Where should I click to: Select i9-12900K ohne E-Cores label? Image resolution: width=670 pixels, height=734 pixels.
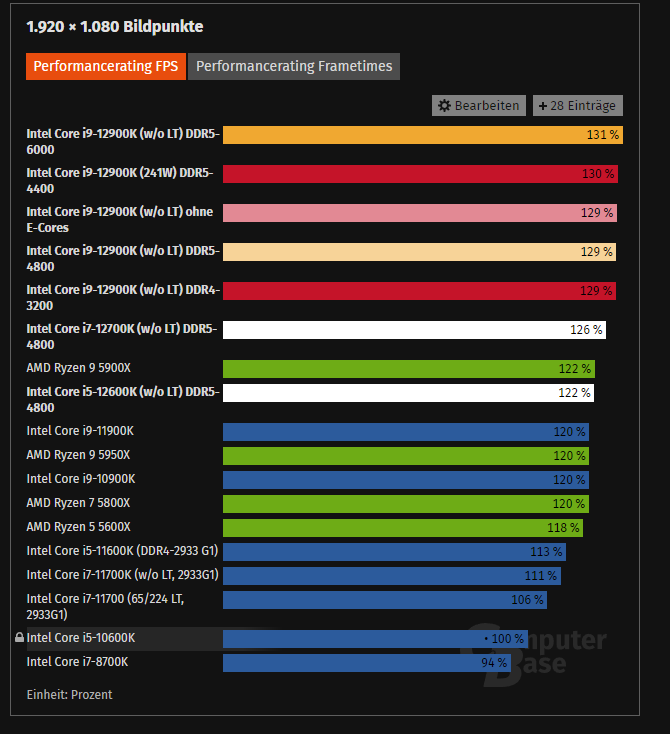120,220
